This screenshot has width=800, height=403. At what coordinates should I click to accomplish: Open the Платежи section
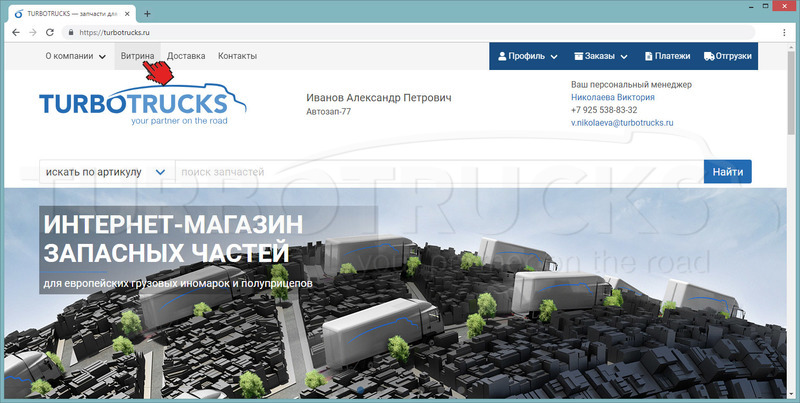tap(667, 56)
